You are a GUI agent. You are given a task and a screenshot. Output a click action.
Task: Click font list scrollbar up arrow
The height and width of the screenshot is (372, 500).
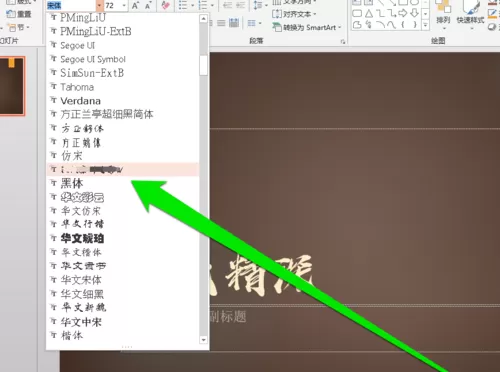[x=203, y=19]
